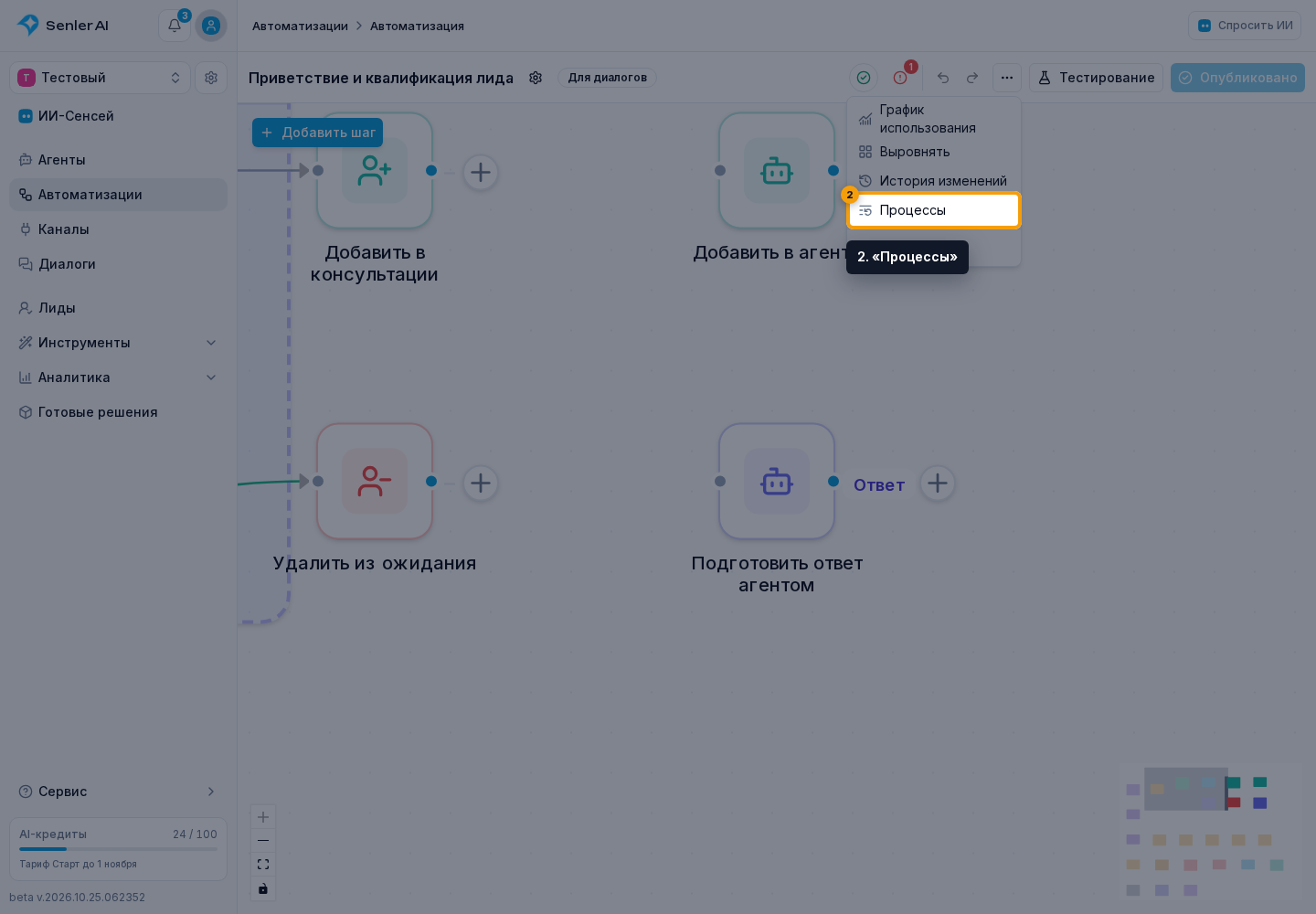Select Процессы in the dropdown menu
The height and width of the screenshot is (914, 1316).
(x=934, y=210)
